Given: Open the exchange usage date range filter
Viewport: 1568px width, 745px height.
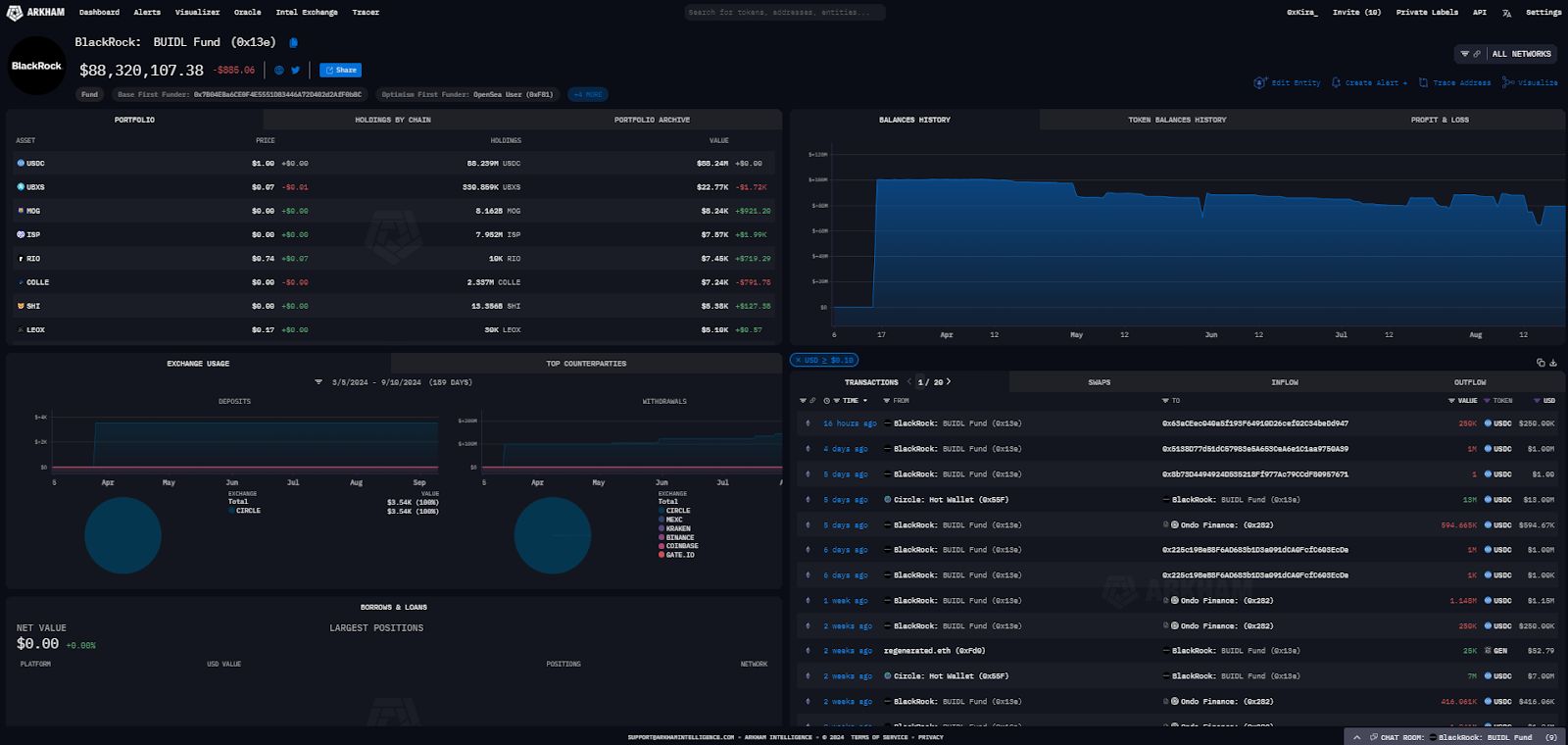Looking at the screenshot, I should (x=318, y=382).
